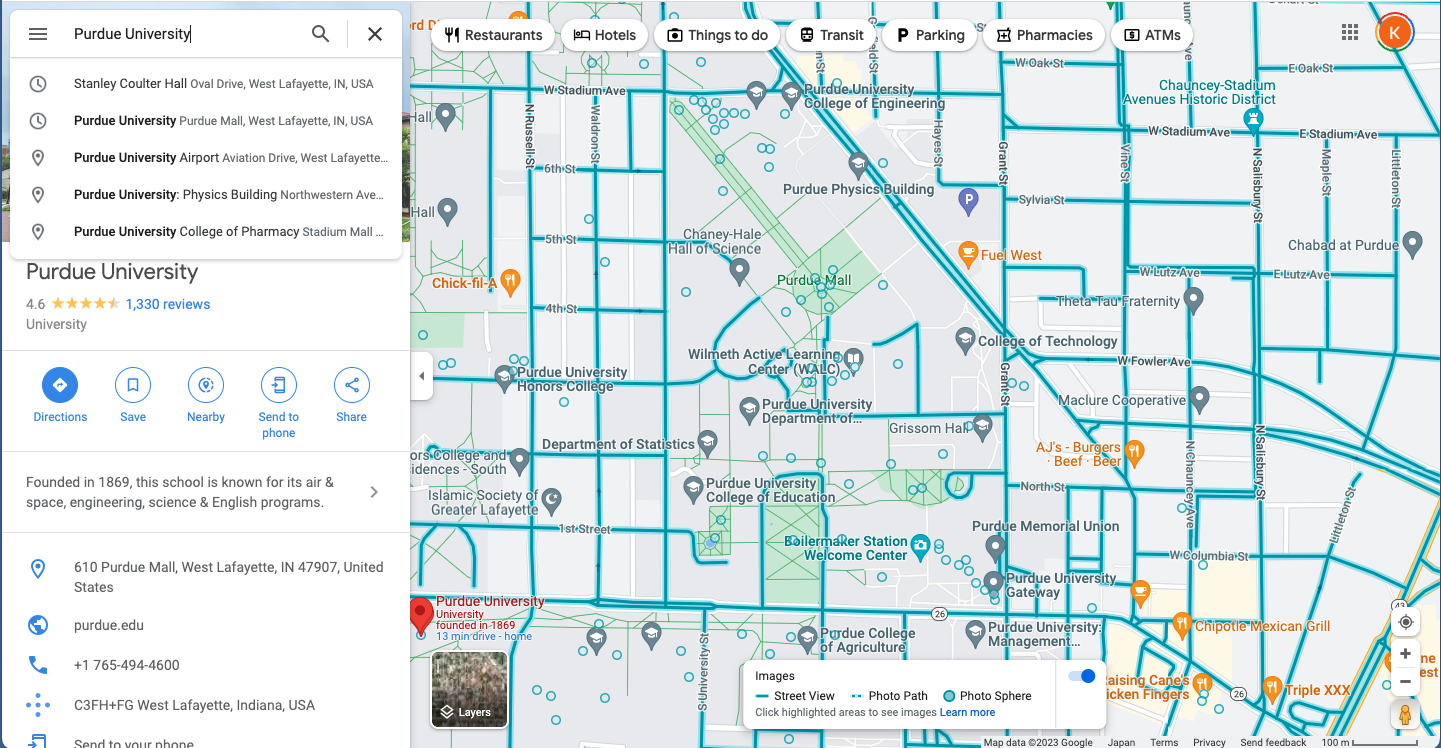
Task: Choose Purdue University: Physics Building suggestion
Action: click(206, 195)
